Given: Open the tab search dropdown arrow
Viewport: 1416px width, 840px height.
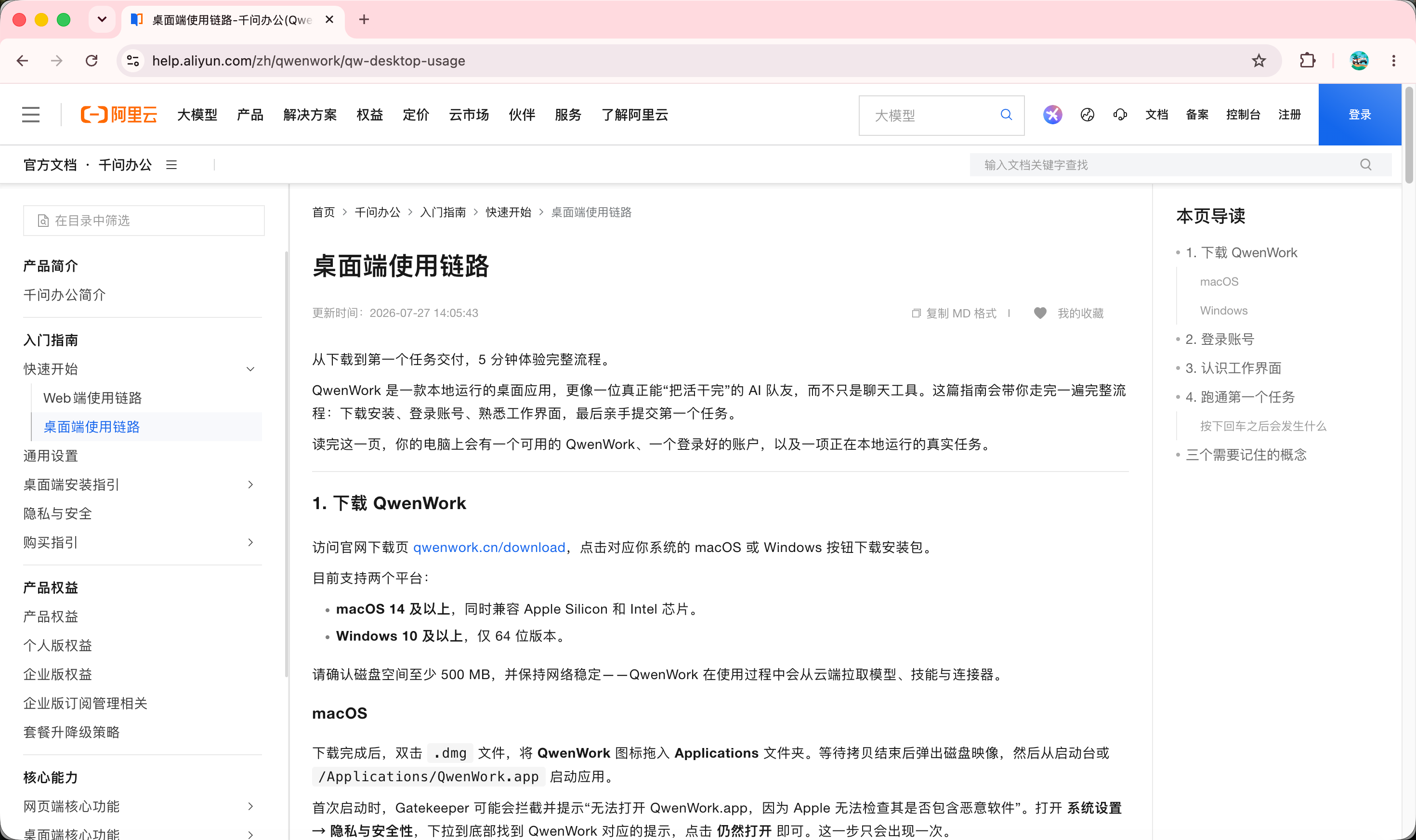Looking at the screenshot, I should click(102, 20).
